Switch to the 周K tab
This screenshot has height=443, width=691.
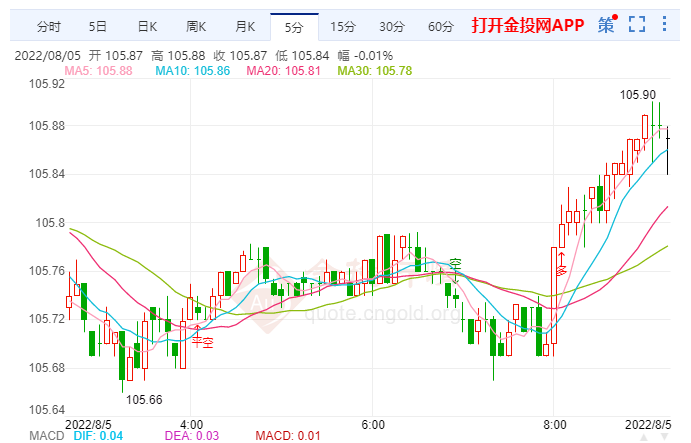(x=196, y=27)
